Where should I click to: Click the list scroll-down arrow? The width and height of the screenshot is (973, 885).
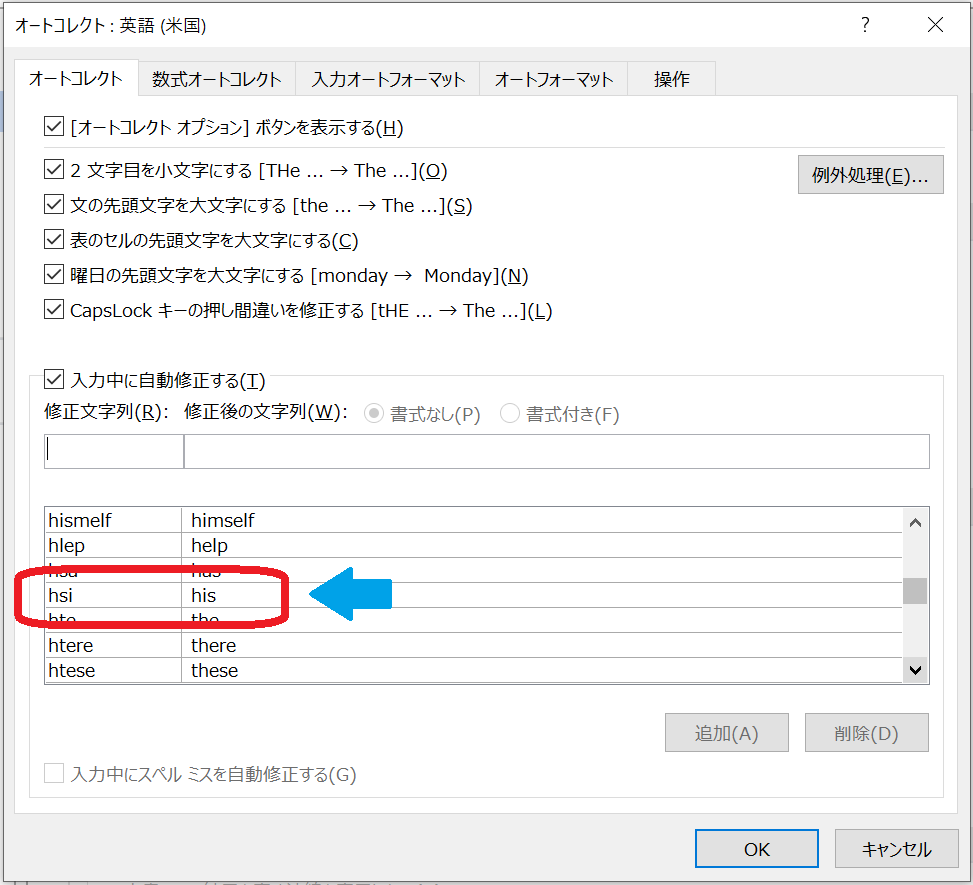pos(915,670)
